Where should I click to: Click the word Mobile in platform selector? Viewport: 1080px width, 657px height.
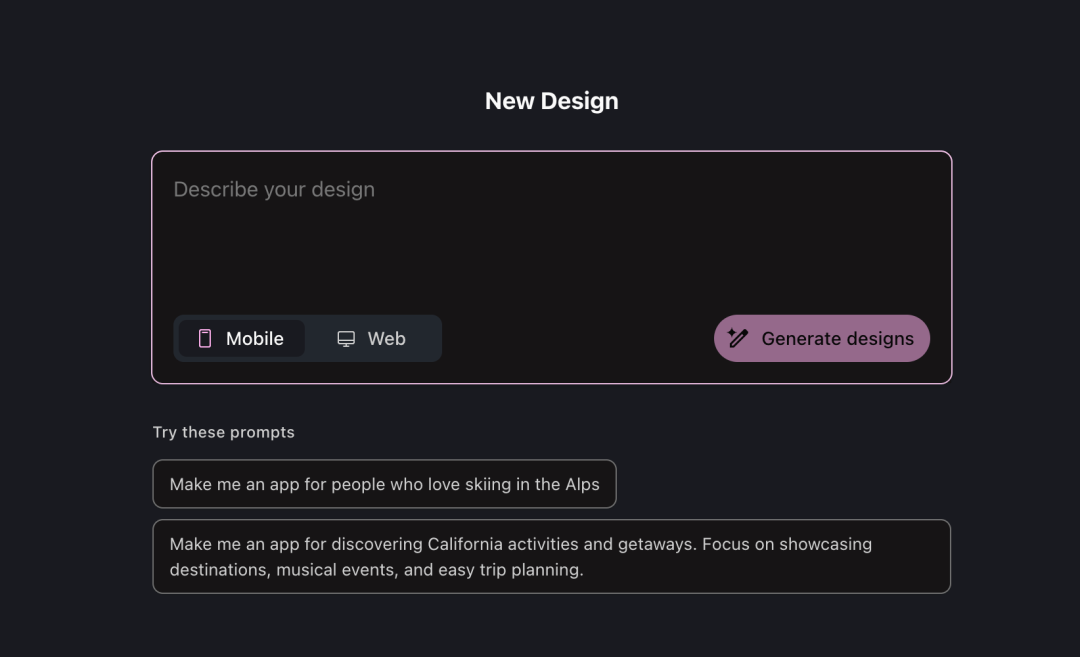coord(255,339)
